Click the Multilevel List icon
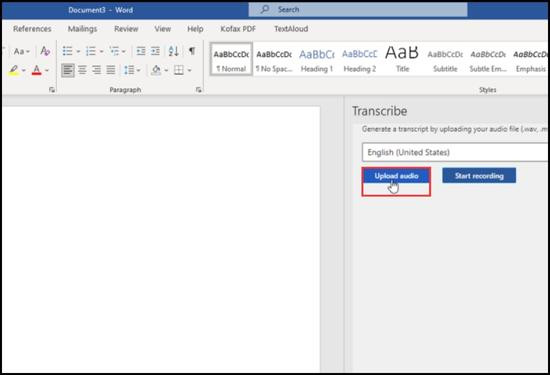Viewport: 550px width, 375px height. [114, 51]
